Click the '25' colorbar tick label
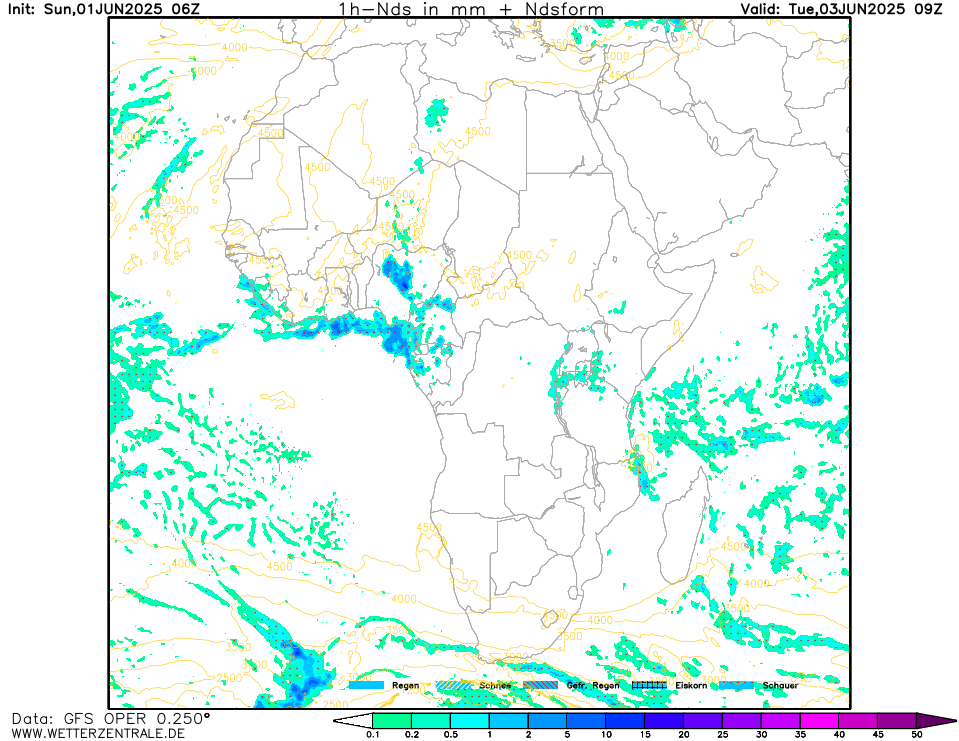The height and width of the screenshot is (741, 959). point(722,735)
